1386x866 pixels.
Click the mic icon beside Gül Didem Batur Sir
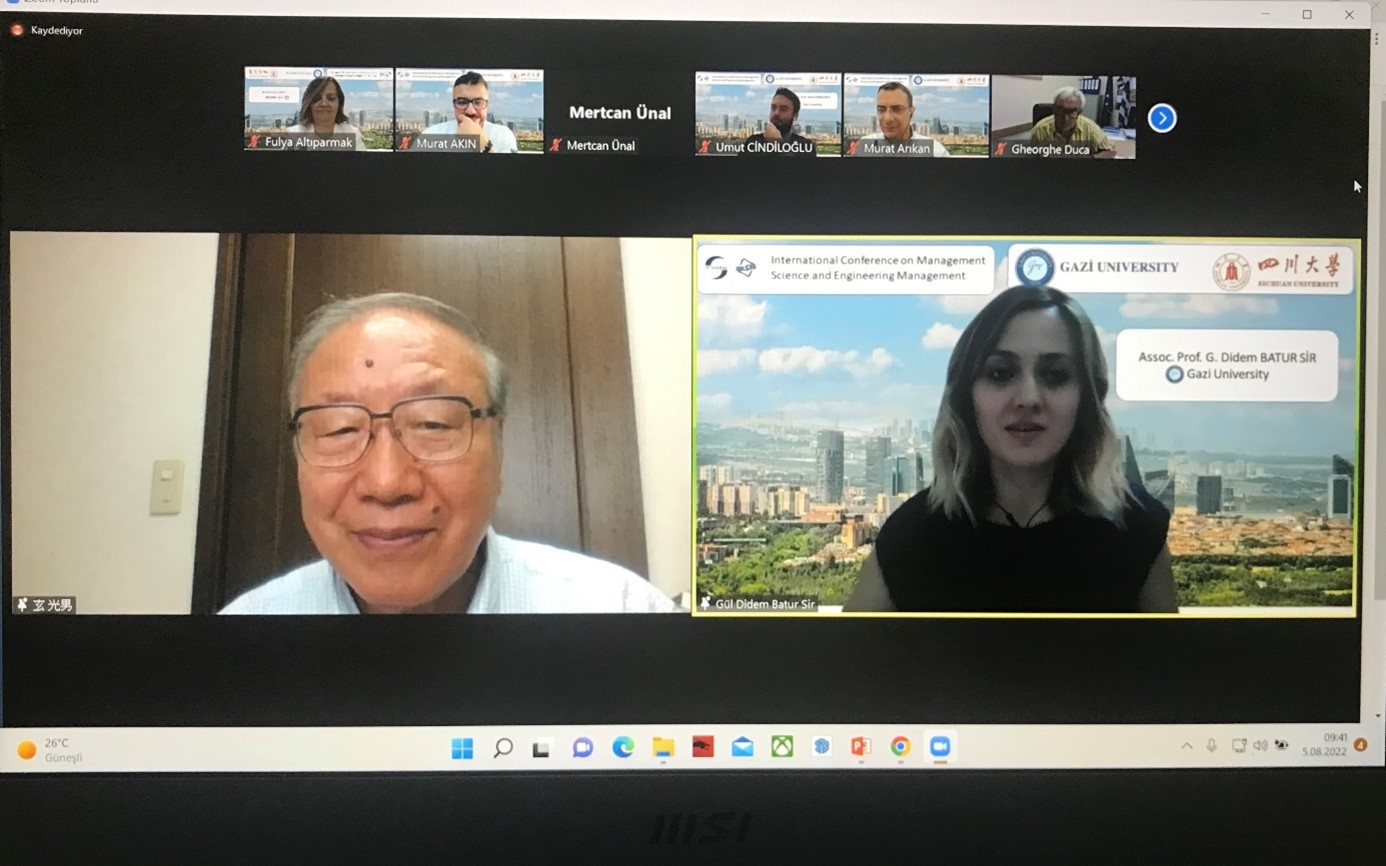click(705, 604)
